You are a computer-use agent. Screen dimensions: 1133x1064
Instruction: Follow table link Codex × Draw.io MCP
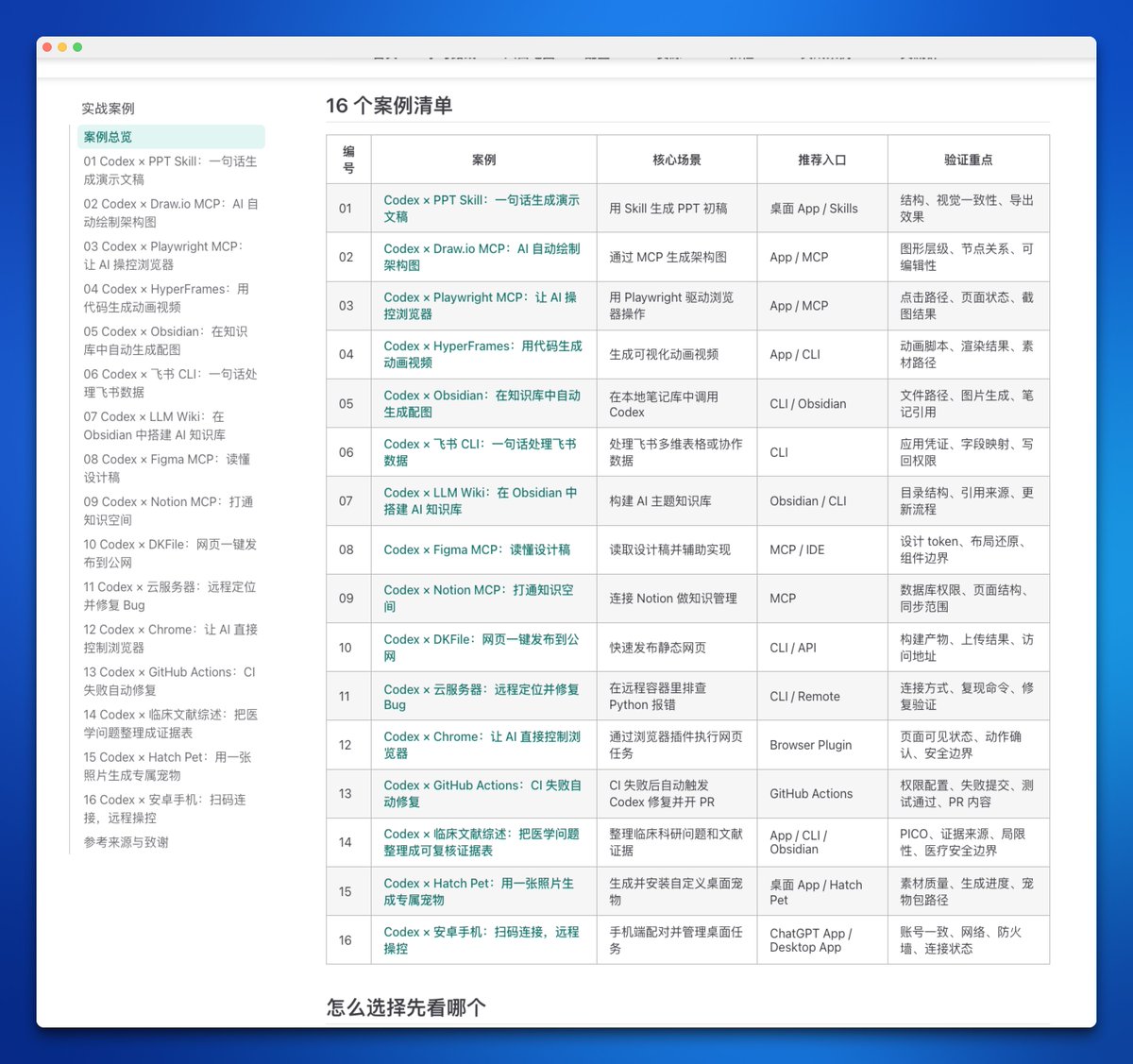click(482, 257)
